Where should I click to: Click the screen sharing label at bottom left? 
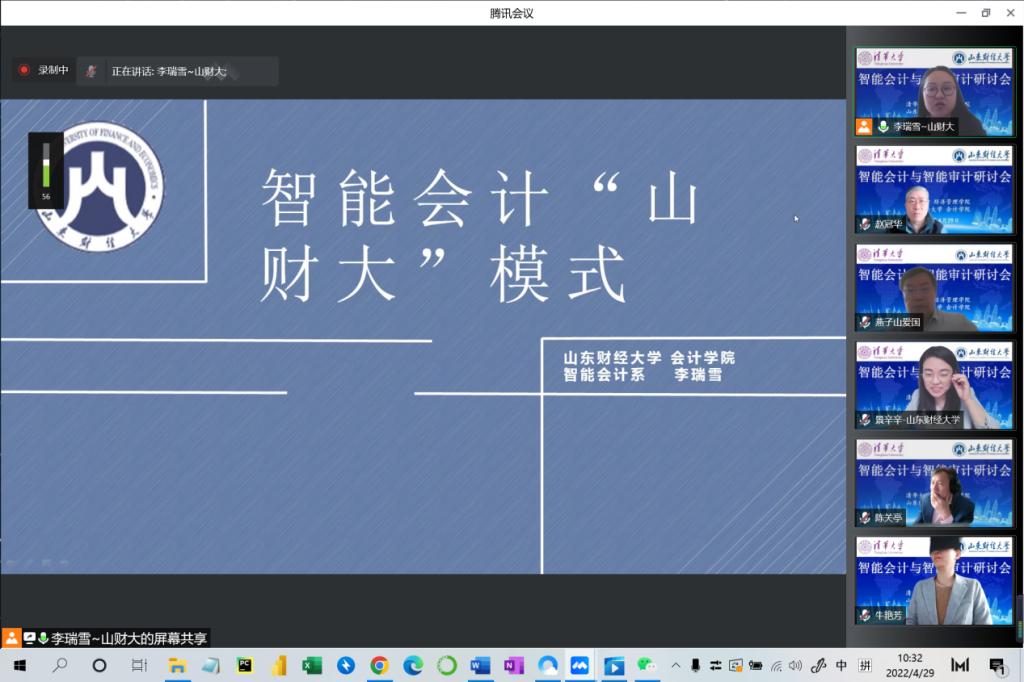129,638
